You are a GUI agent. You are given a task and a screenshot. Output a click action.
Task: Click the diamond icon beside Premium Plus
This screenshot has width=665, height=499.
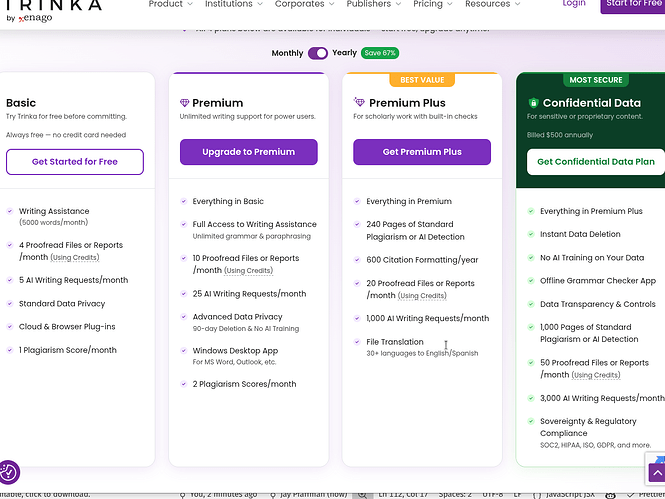tap(359, 102)
